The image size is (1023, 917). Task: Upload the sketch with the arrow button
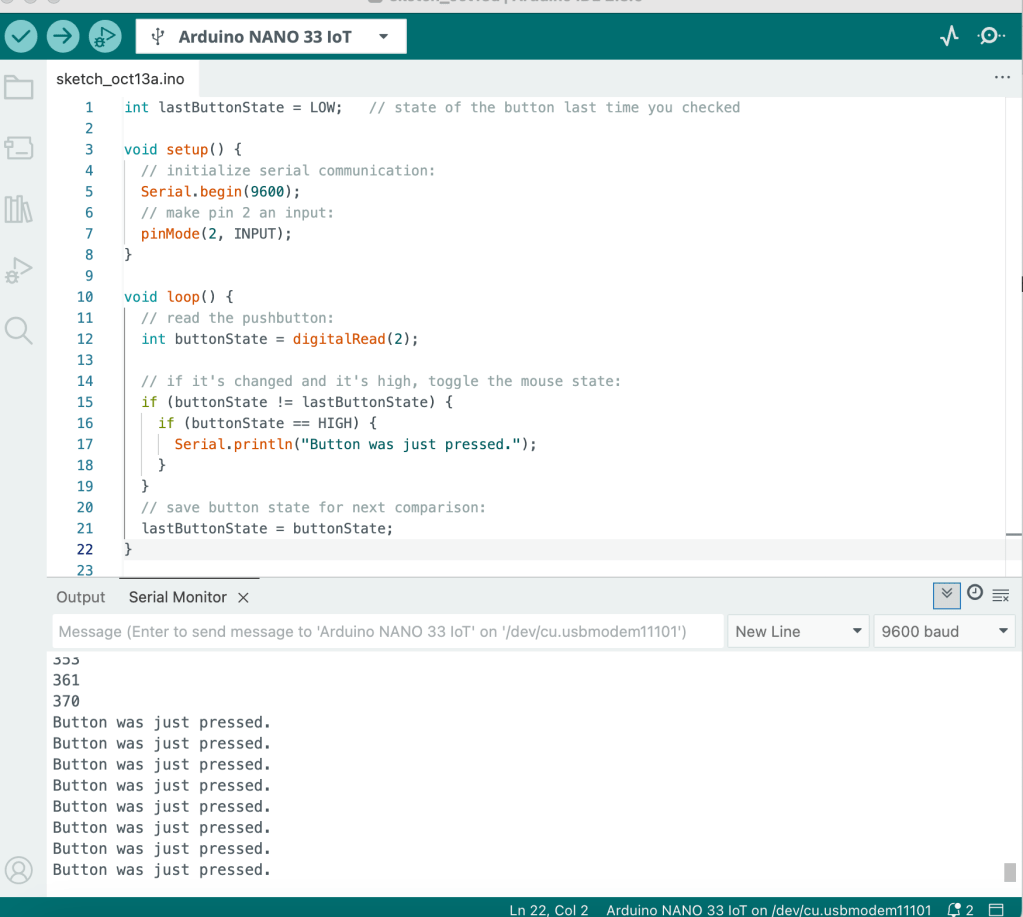pos(63,37)
